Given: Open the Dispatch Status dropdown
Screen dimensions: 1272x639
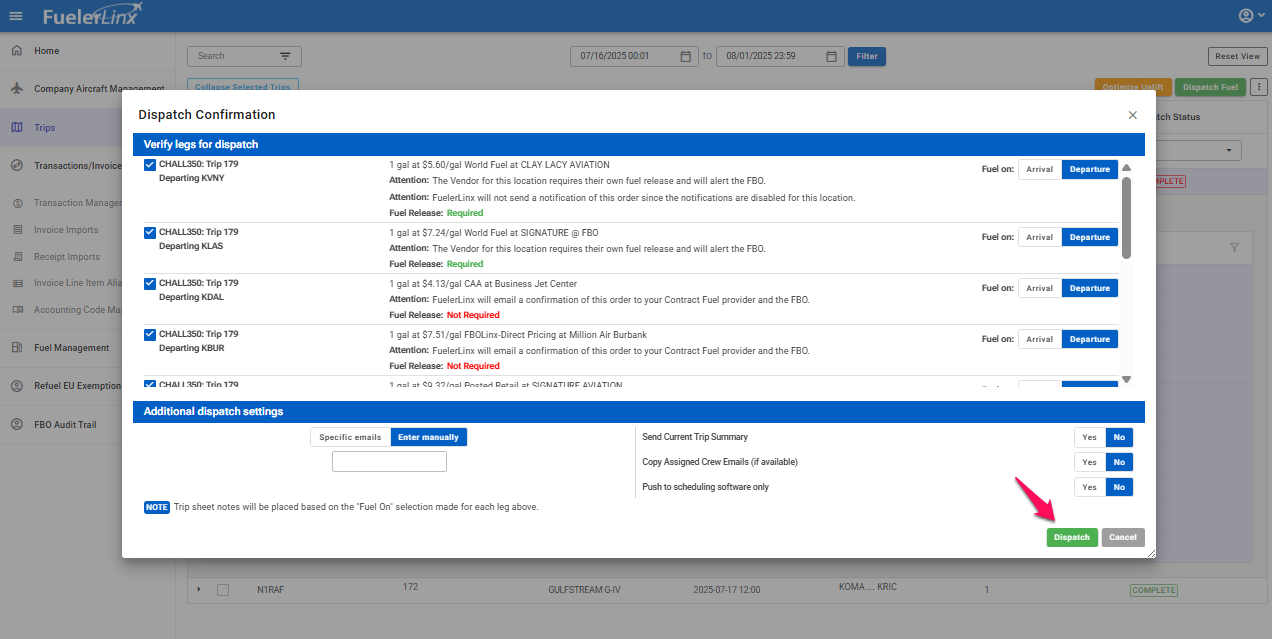Looking at the screenshot, I should 1196,150.
